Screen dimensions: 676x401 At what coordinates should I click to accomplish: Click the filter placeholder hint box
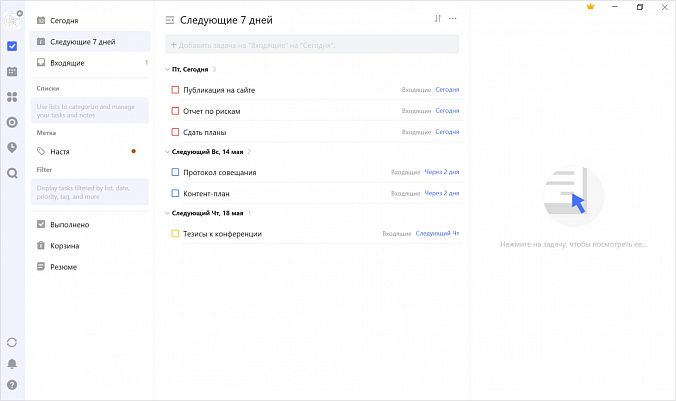coord(90,192)
